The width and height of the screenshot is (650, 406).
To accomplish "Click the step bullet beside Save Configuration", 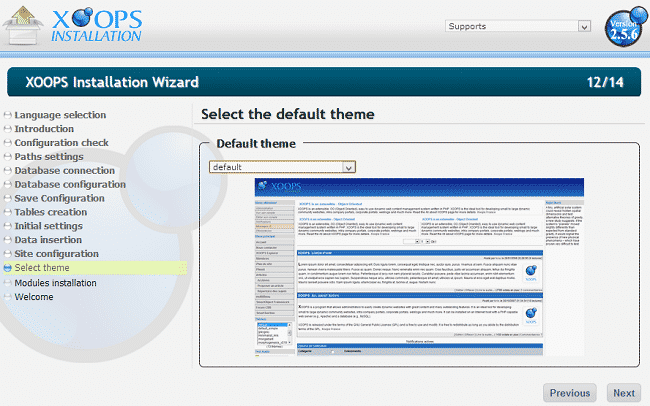I will 7,198.
